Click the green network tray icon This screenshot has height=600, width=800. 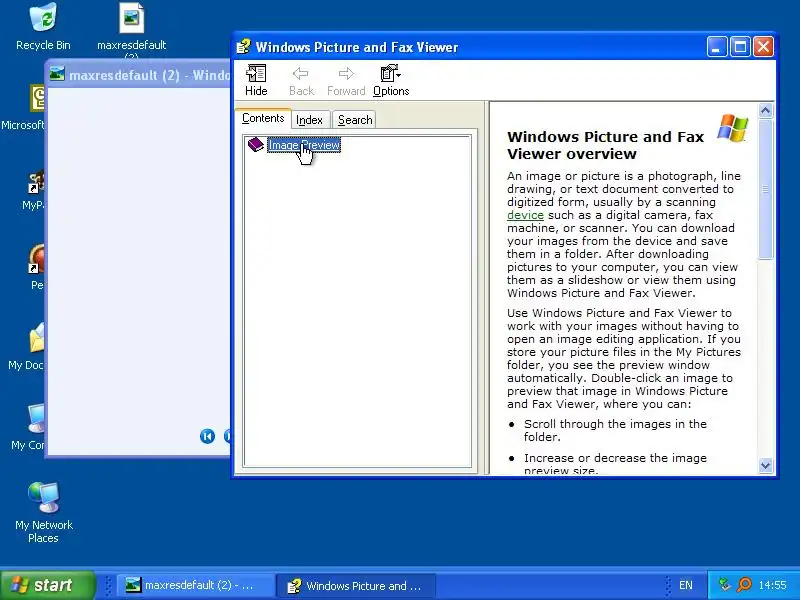point(724,584)
